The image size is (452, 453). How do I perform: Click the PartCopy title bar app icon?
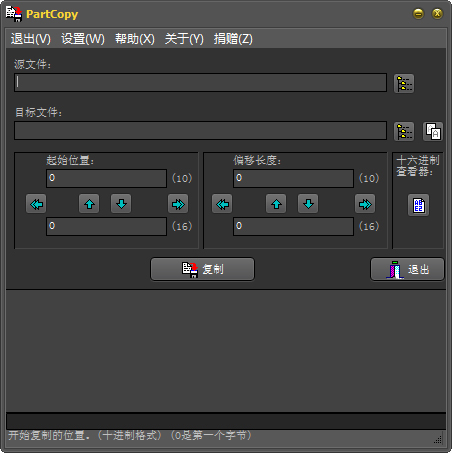(14, 14)
